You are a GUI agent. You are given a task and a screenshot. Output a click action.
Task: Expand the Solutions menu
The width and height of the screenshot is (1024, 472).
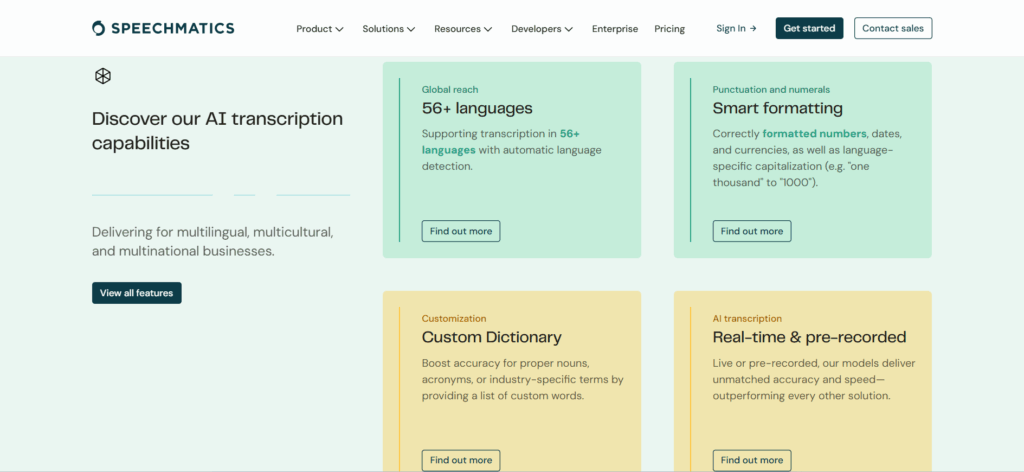coord(389,29)
